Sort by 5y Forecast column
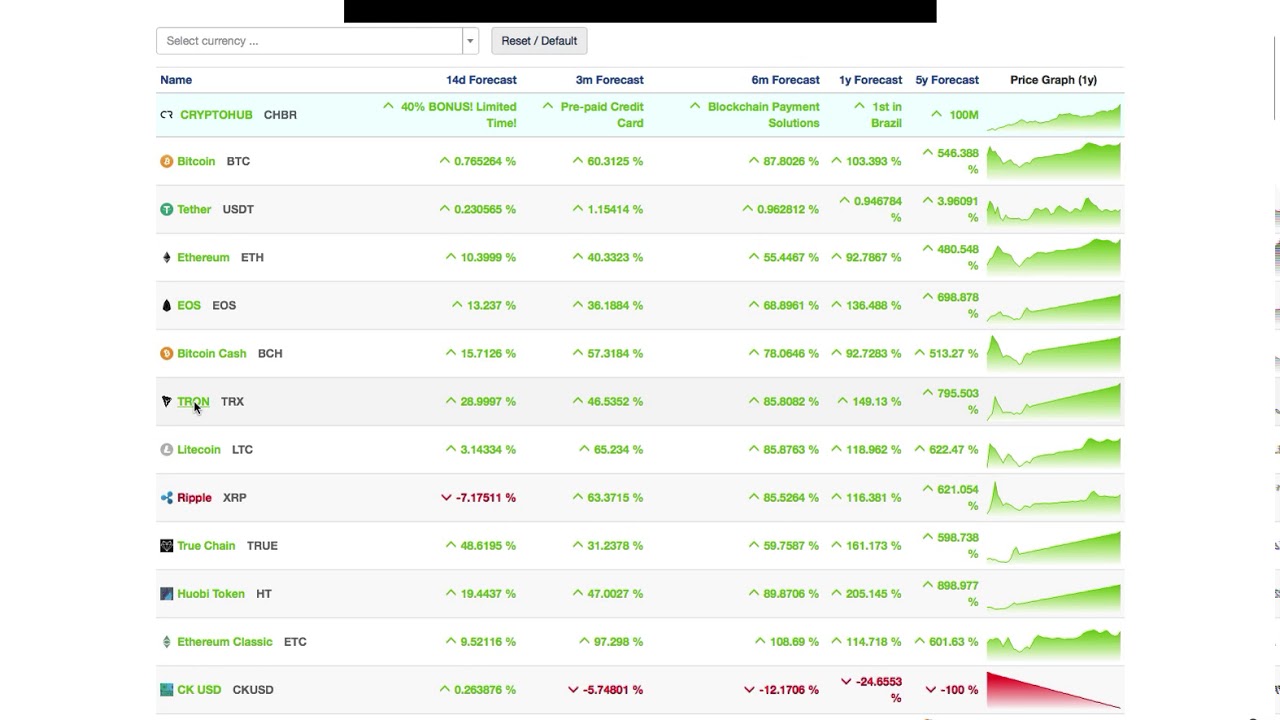Viewport: 1280px width, 720px height. (x=947, y=80)
